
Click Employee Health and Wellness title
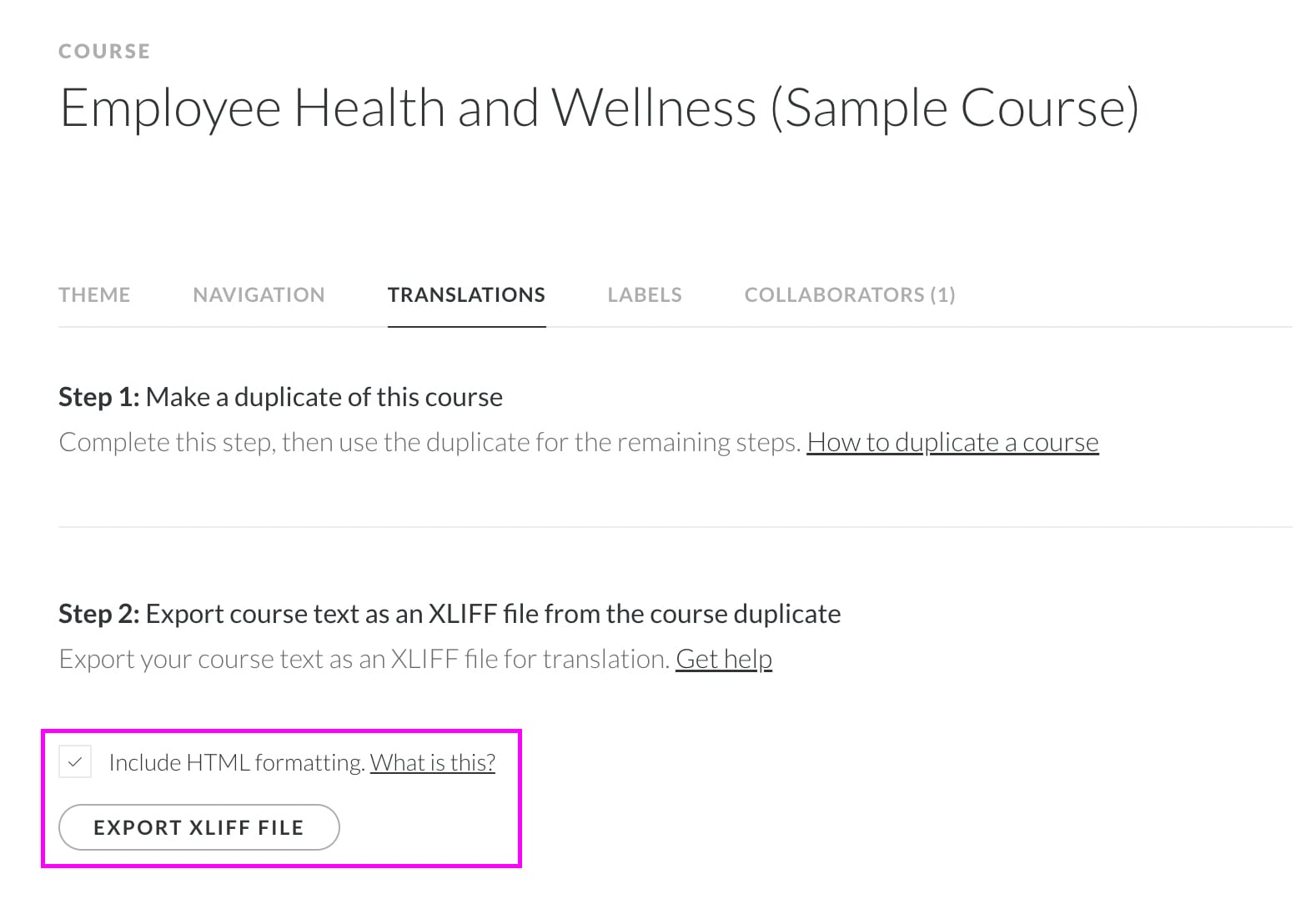[x=600, y=107]
